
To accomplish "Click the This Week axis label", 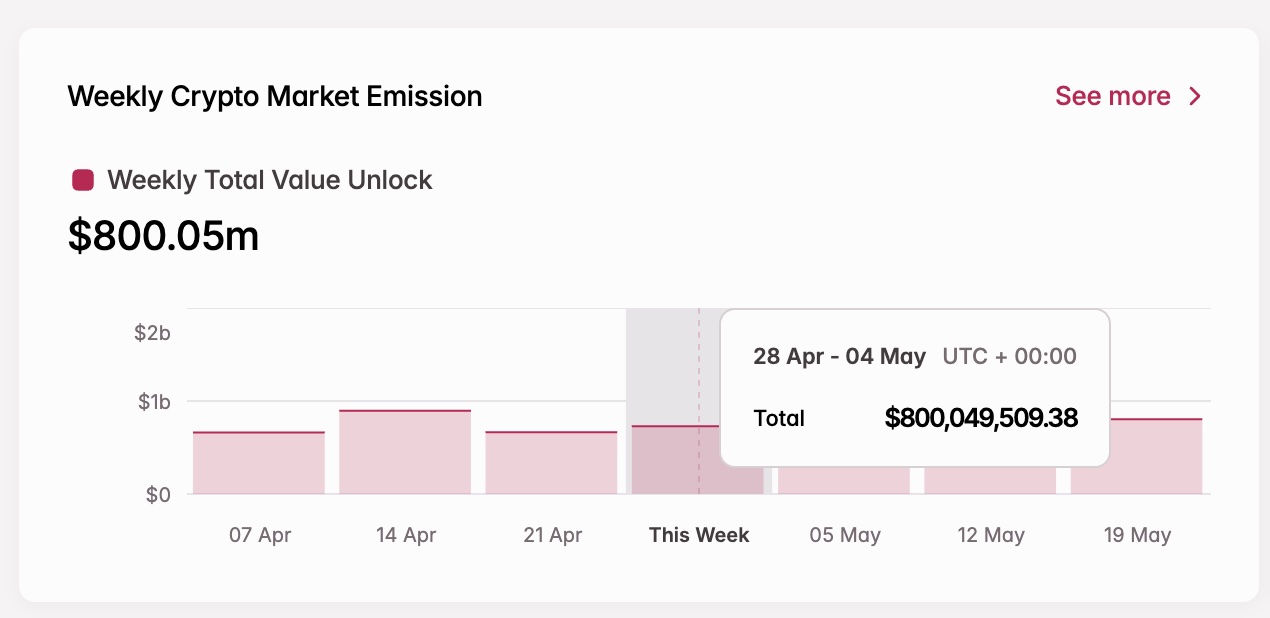I will pos(699,535).
